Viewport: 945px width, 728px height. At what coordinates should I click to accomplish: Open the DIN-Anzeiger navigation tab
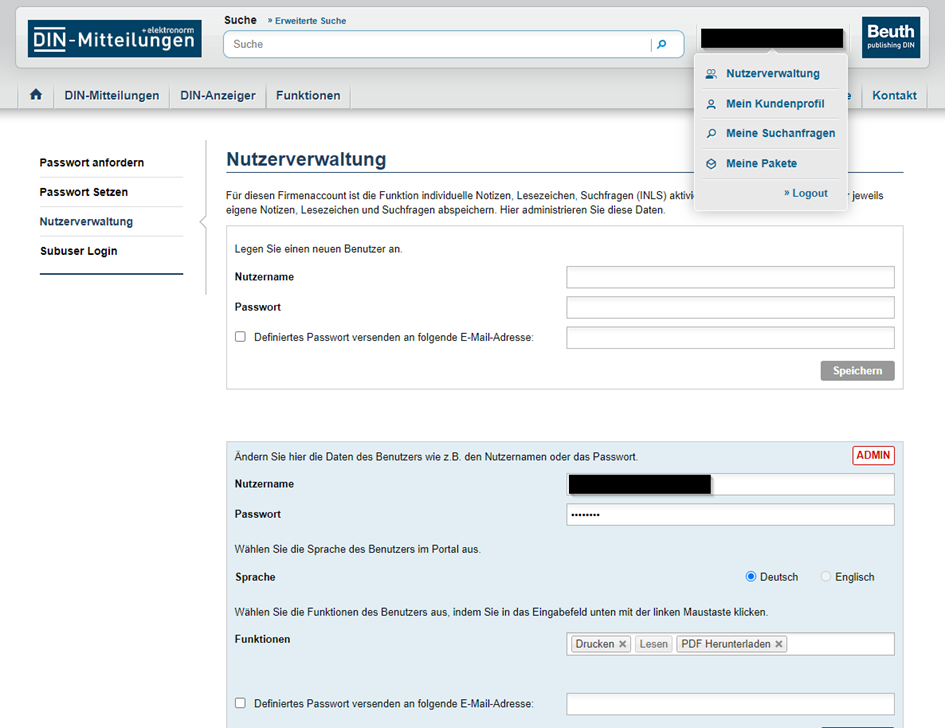(x=218, y=96)
